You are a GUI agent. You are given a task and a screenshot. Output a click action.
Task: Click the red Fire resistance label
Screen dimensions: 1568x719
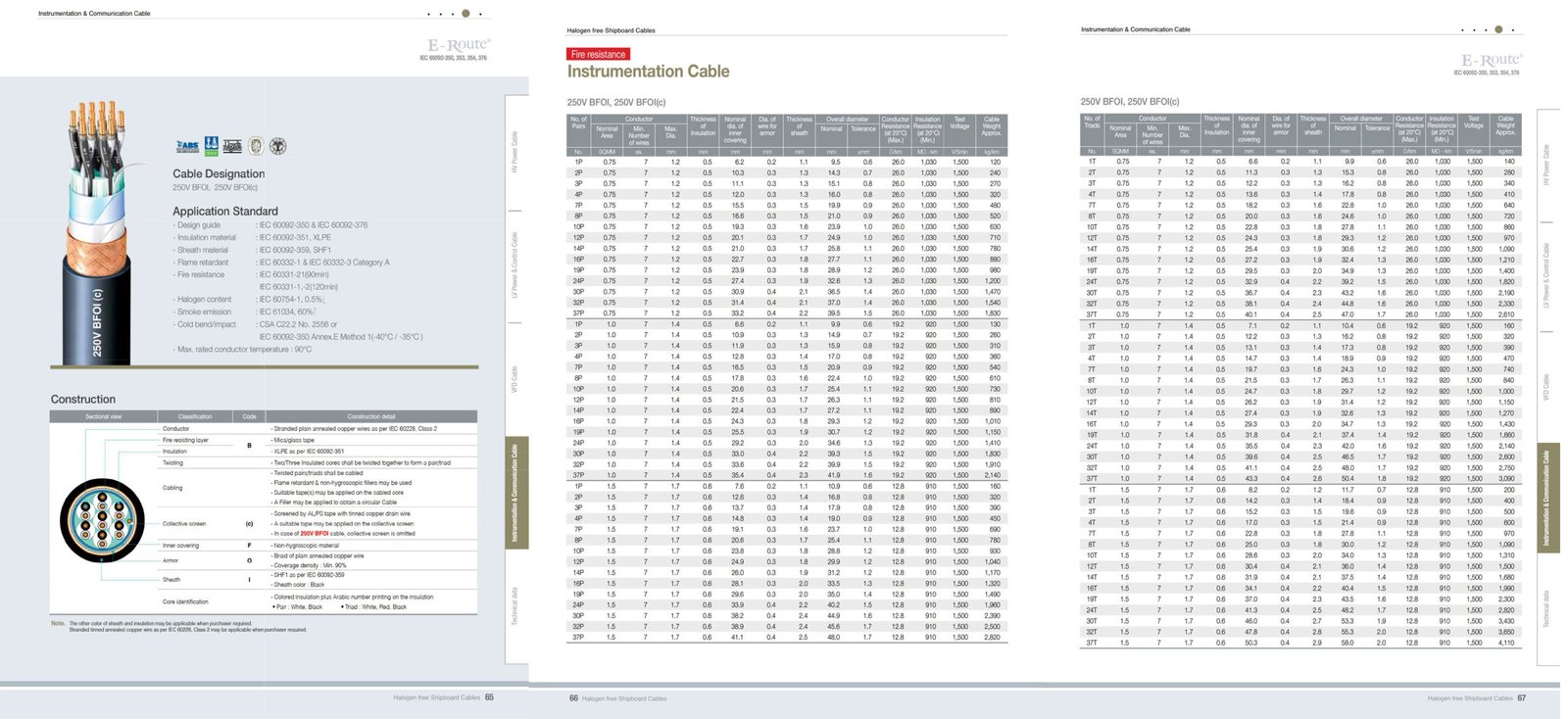[598, 54]
